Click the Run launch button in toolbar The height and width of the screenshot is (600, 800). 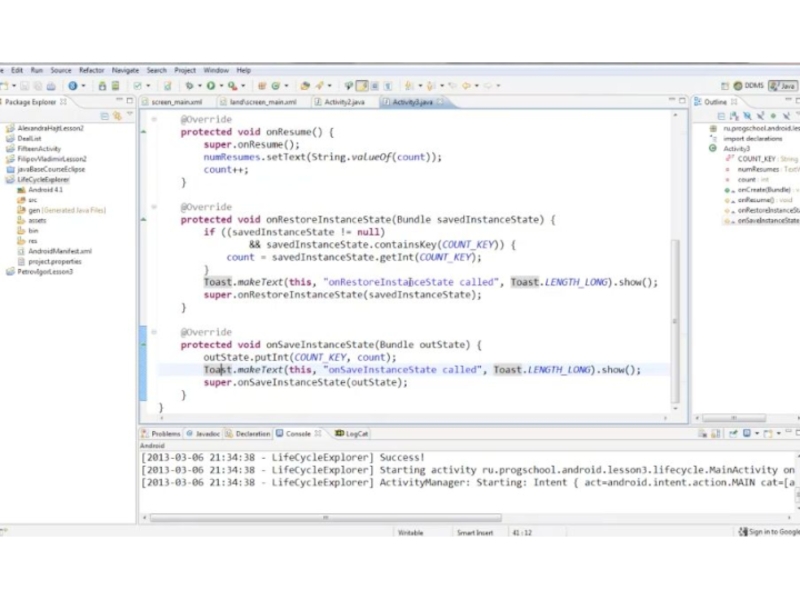[211, 86]
